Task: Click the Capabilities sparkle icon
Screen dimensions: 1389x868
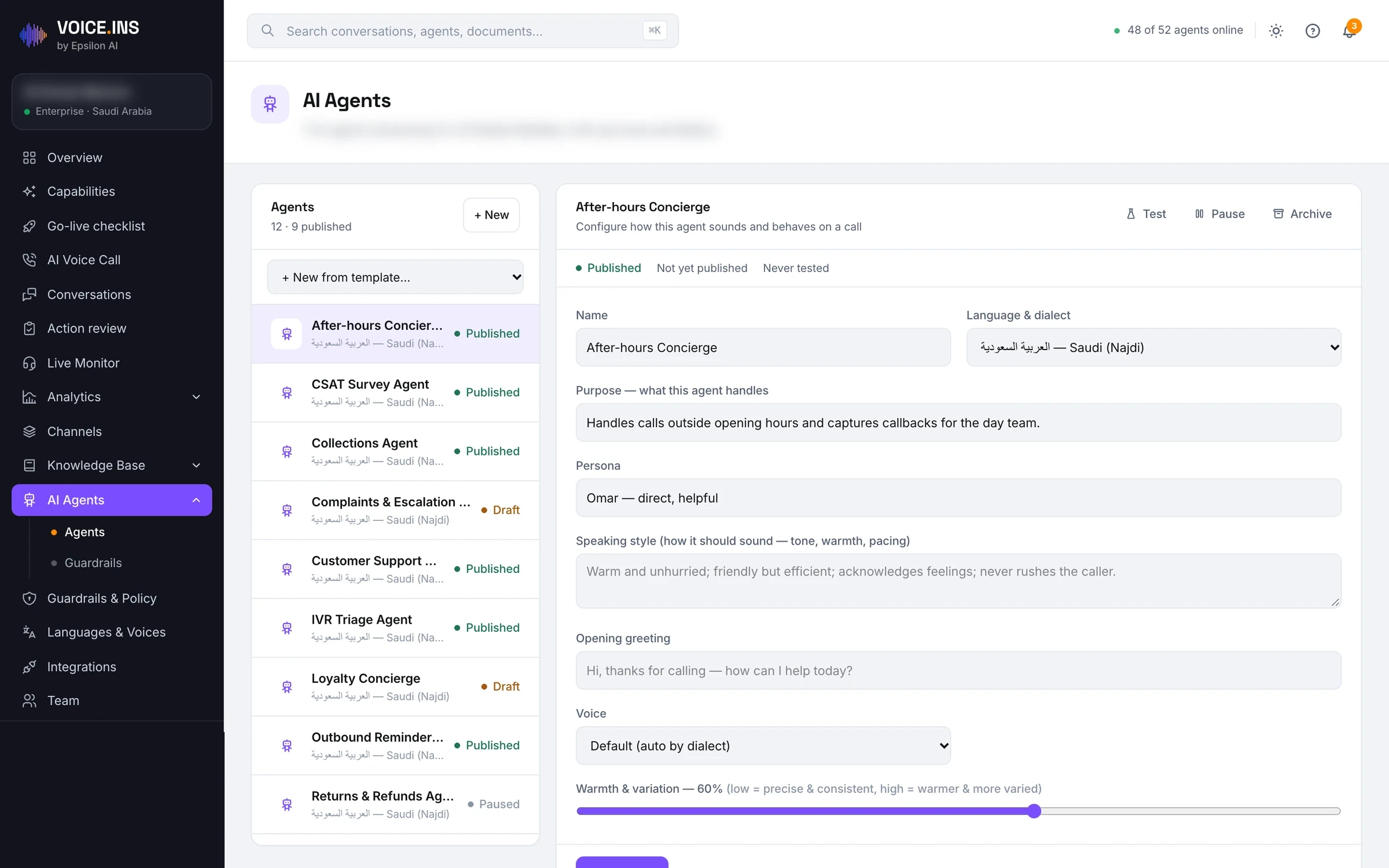Action: point(30,192)
